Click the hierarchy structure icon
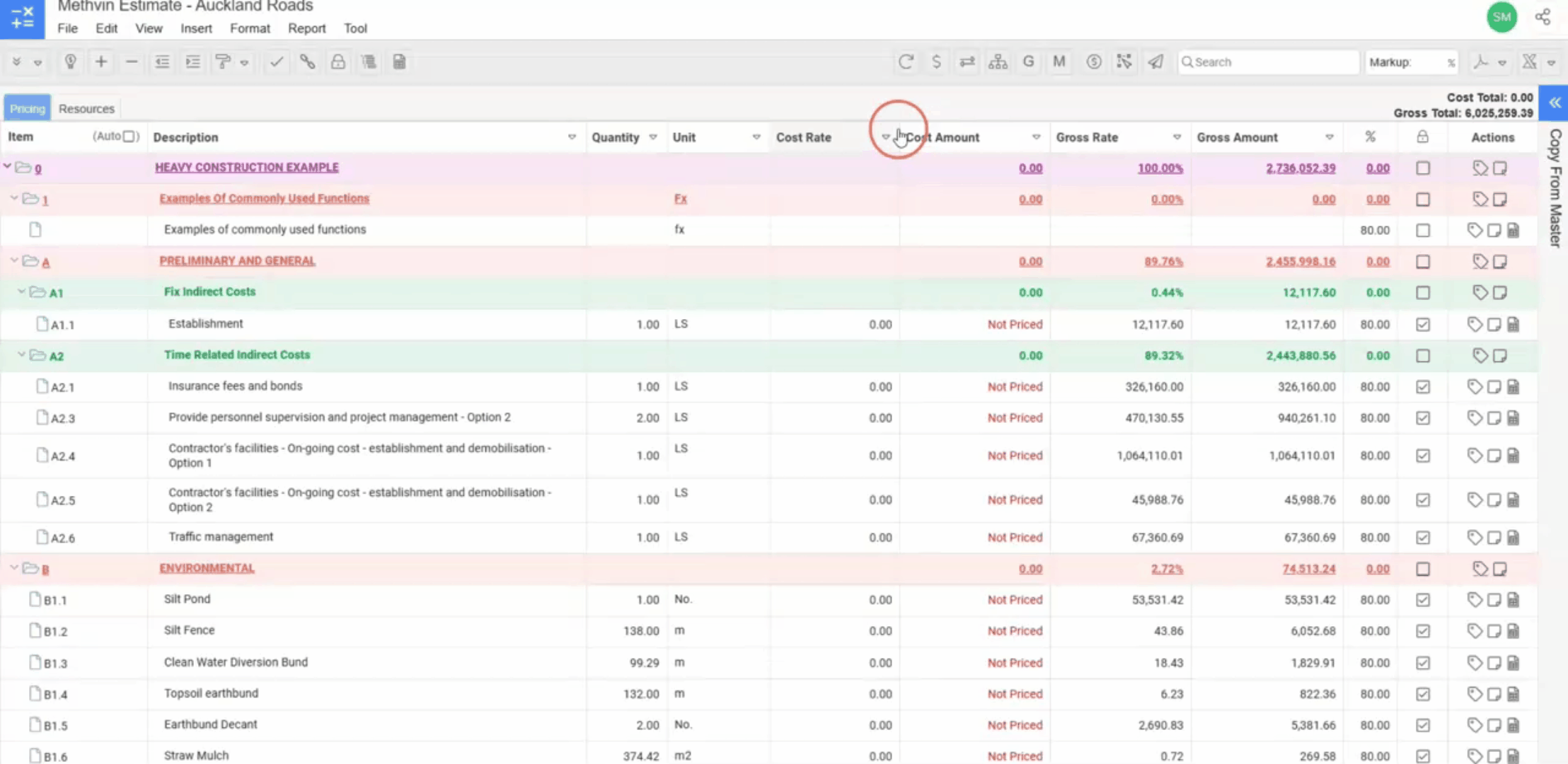 [x=998, y=62]
